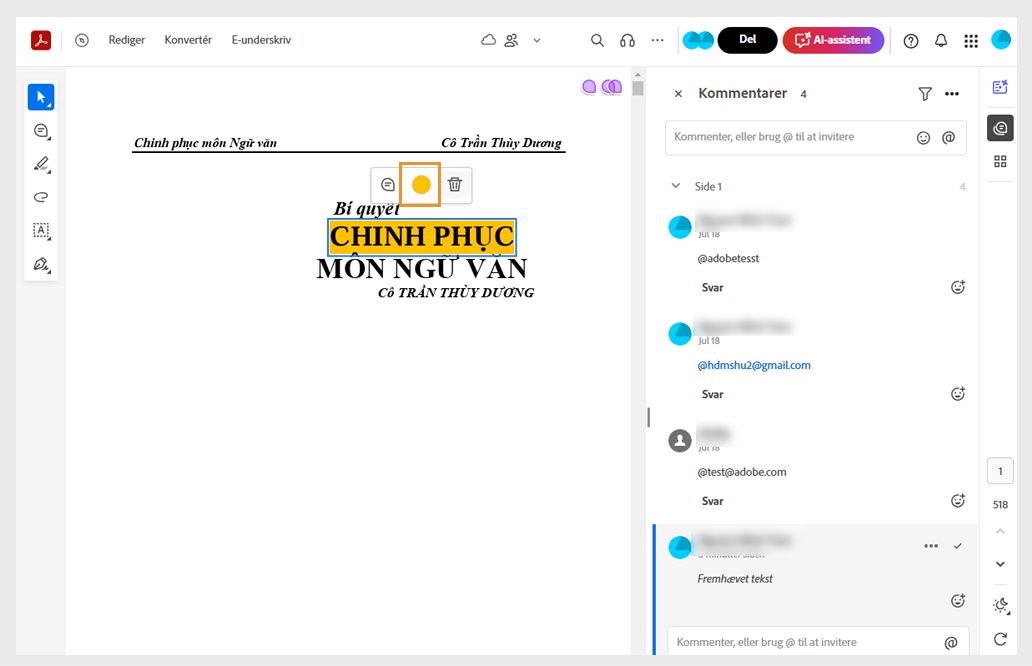This screenshot has height=666, width=1032.
Task: Click the document vertical scrollbar thumb
Action: pyautogui.click(x=638, y=88)
